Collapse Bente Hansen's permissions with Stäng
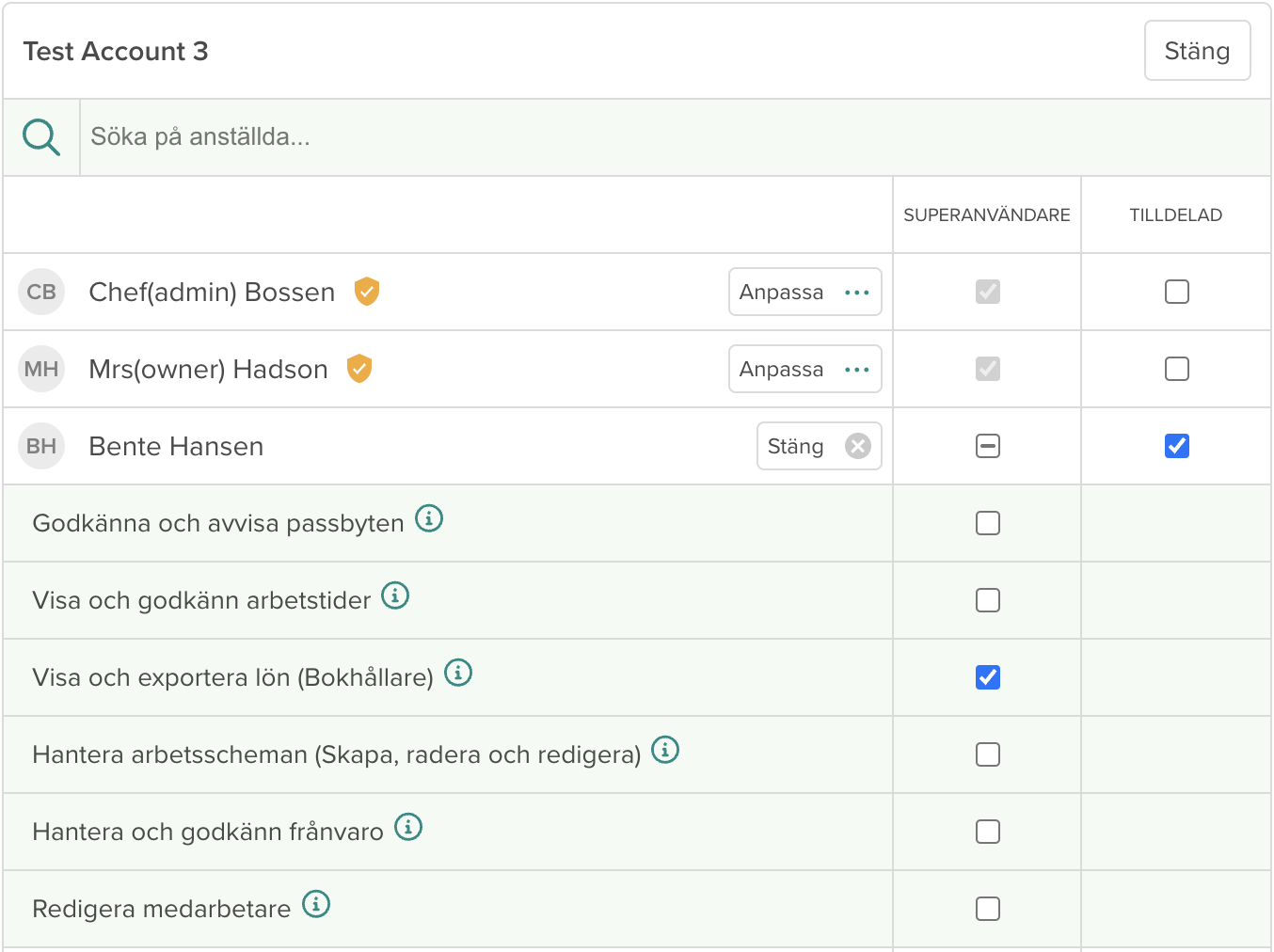This screenshot has height=952, width=1274. [x=819, y=446]
